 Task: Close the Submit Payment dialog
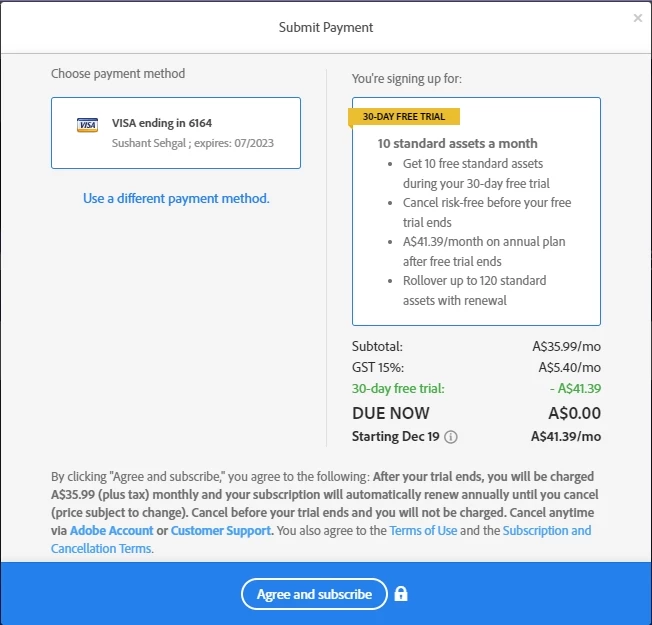pos(637,18)
